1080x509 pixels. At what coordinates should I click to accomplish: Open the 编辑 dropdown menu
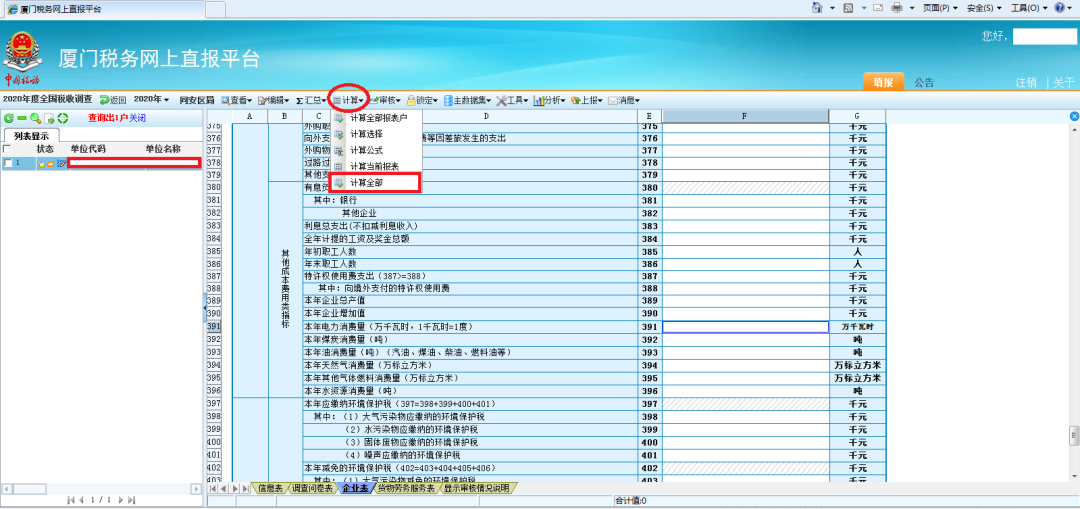[x=274, y=100]
